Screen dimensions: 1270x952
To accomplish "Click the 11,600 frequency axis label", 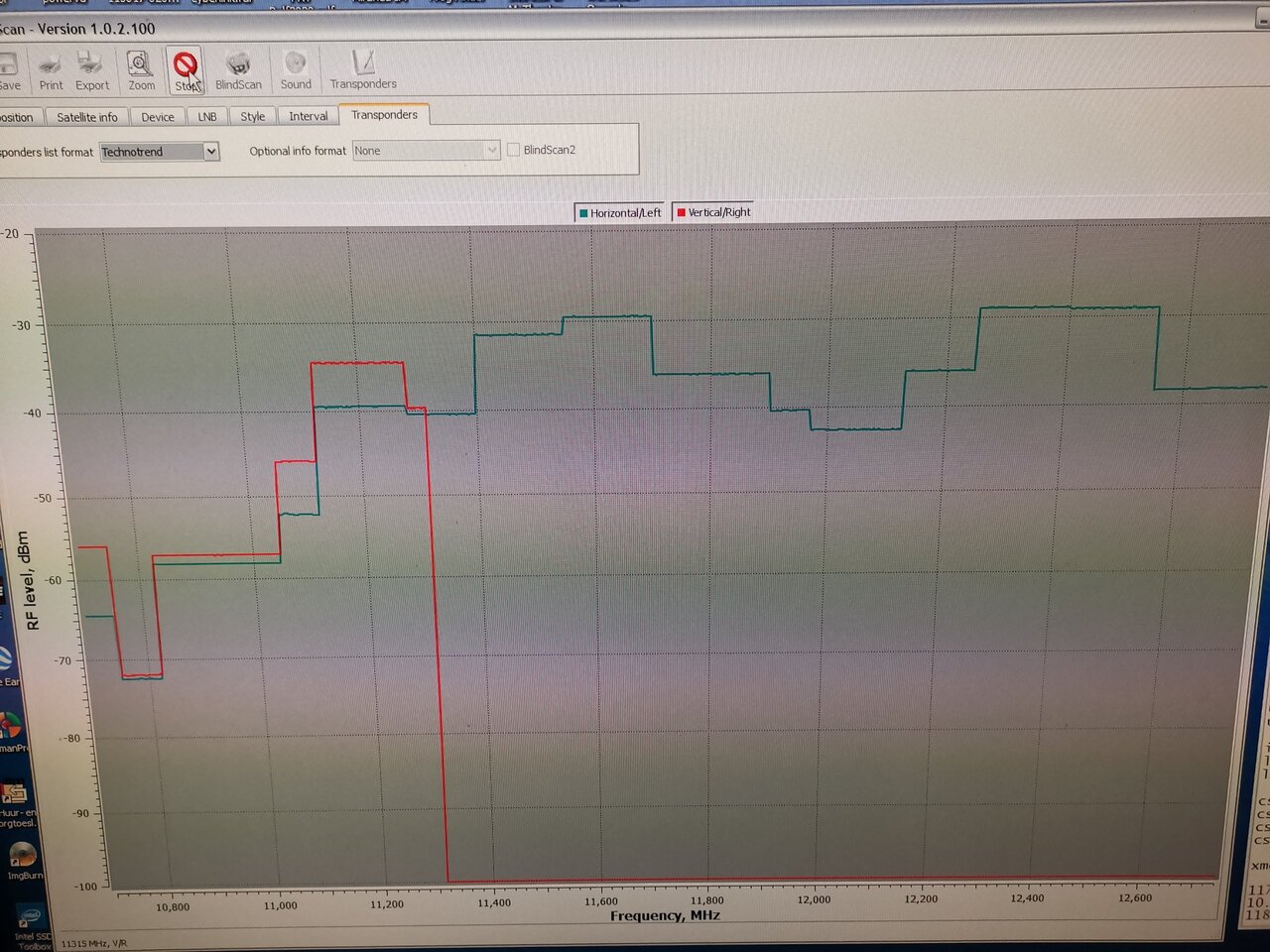I will 600,902.
